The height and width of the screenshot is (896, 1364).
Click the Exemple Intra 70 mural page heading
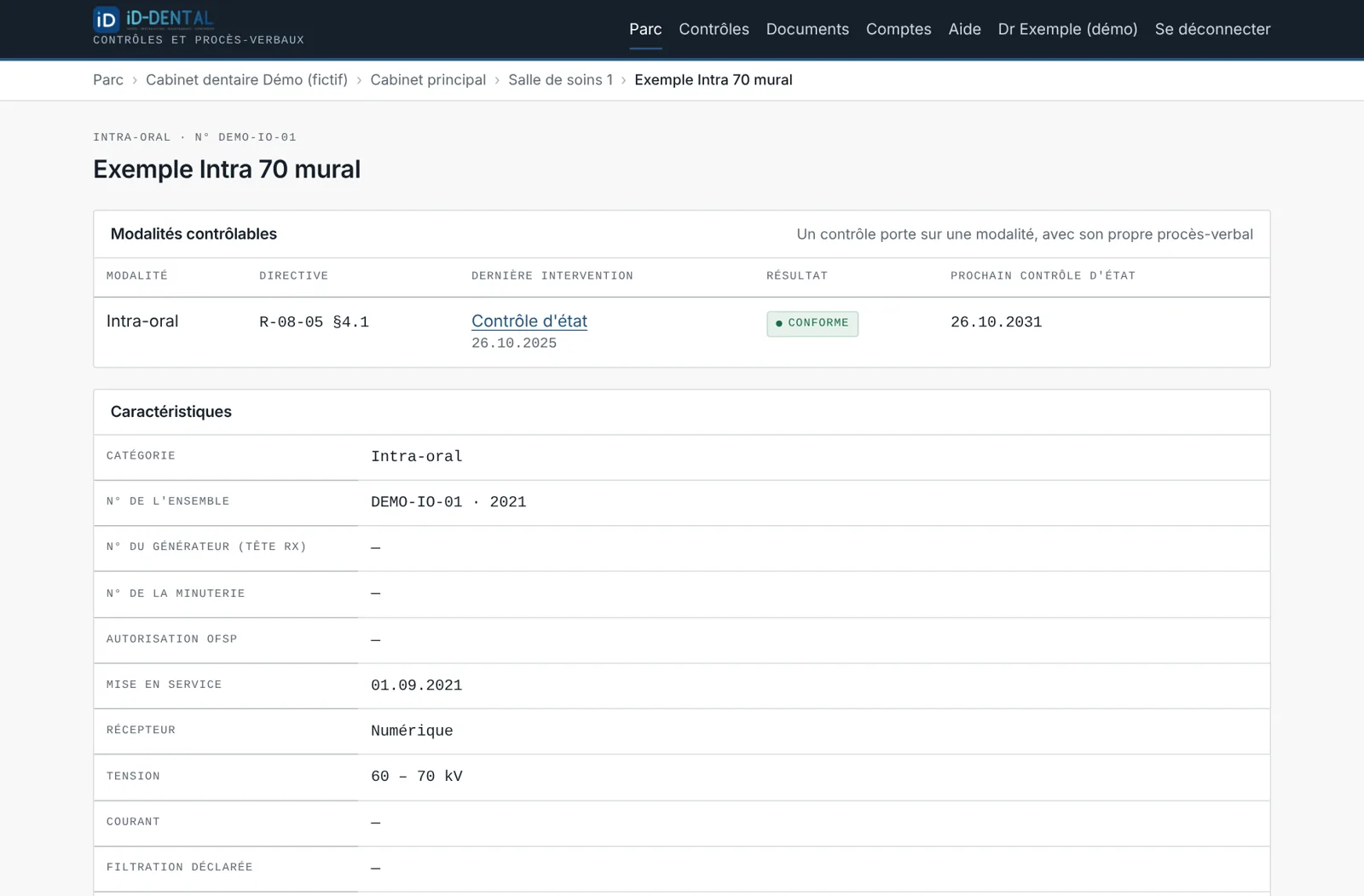(227, 169)
